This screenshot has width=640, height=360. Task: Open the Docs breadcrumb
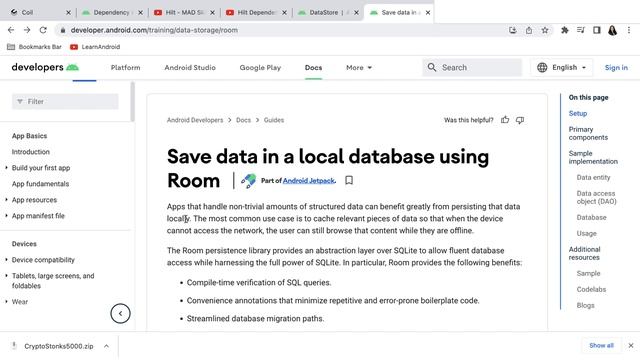243,120
